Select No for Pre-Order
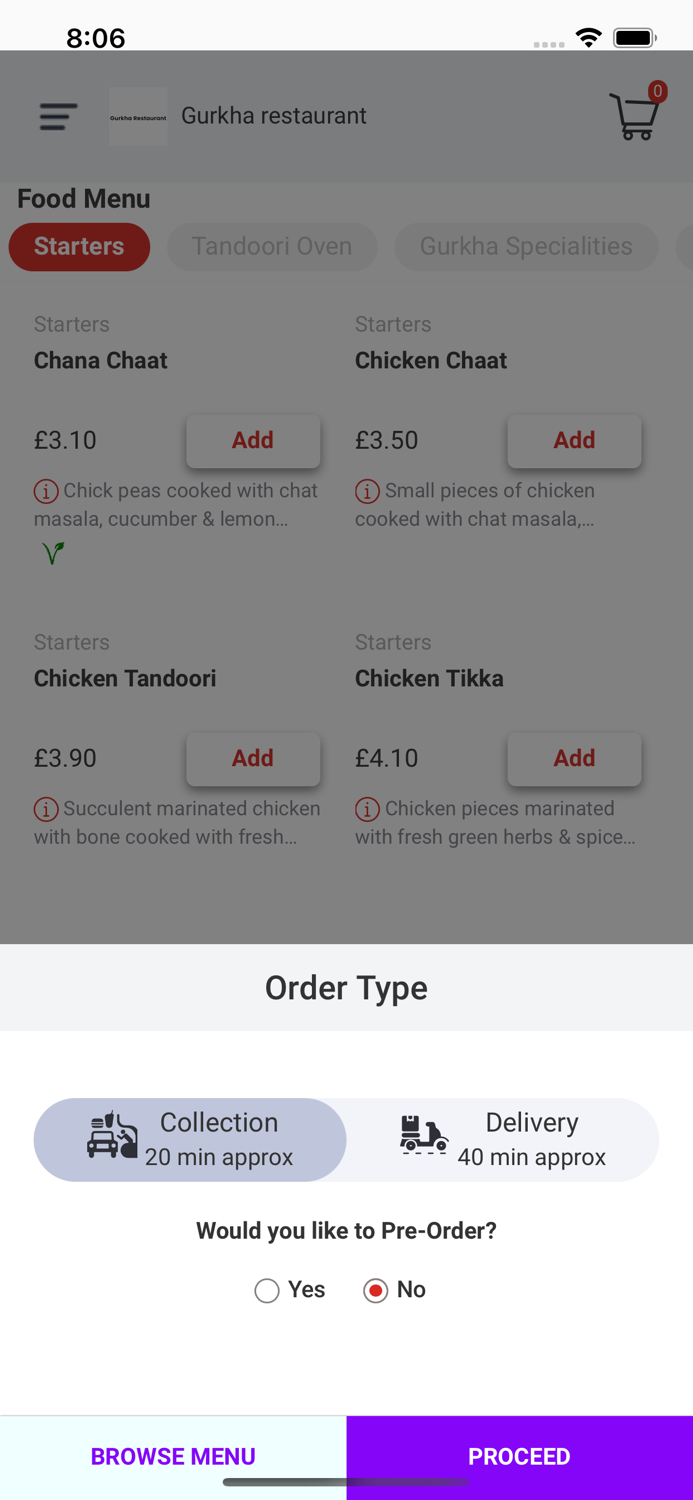 pos(375,1290)
